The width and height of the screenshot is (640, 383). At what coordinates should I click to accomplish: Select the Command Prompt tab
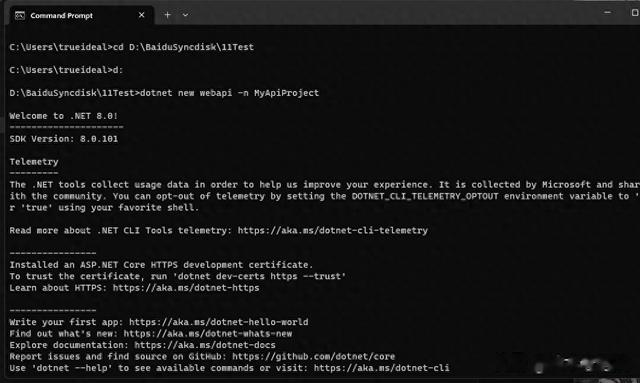(x=80, y=16)
